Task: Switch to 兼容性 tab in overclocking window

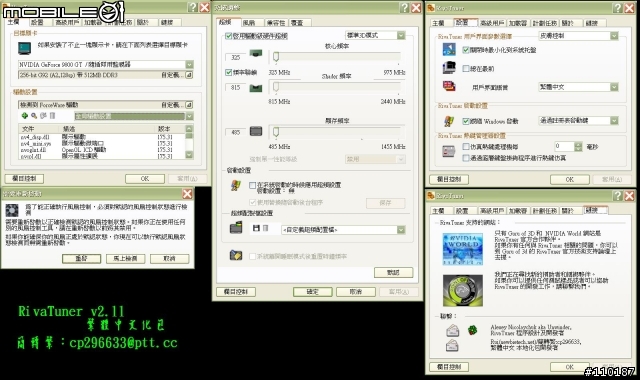Action: click(276, 23)
